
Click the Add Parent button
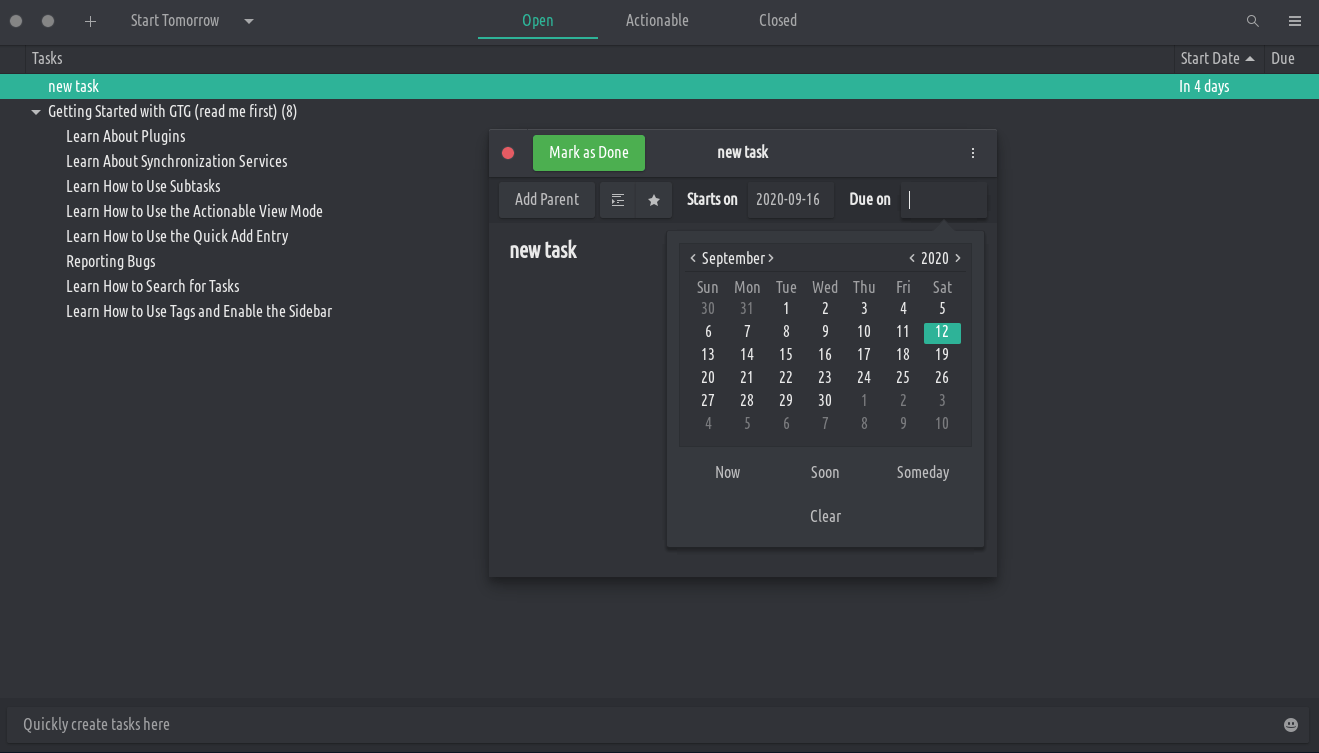(547, 200)
